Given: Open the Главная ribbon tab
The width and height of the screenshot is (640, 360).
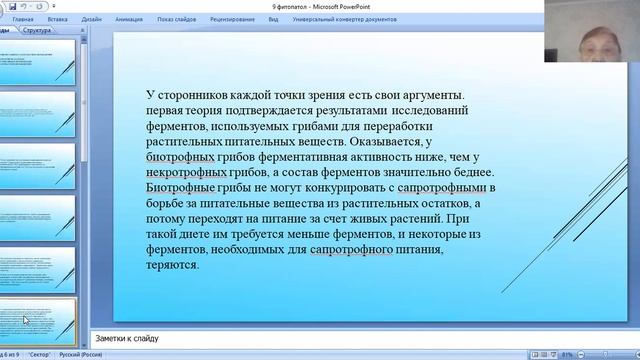Looking at the screenshot, I should [23, 19].
